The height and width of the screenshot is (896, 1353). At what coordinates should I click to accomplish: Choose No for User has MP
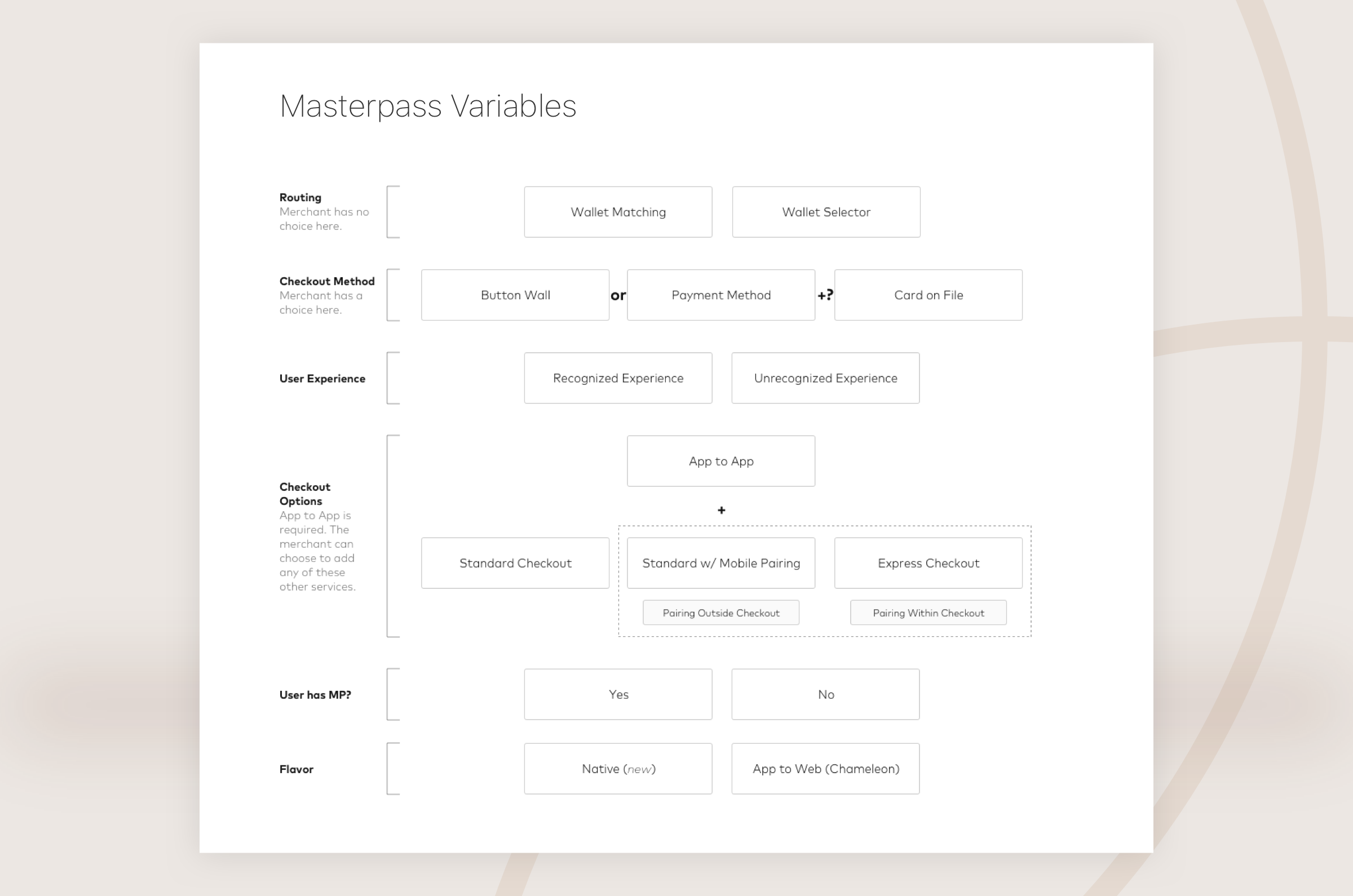click(825, 694)
